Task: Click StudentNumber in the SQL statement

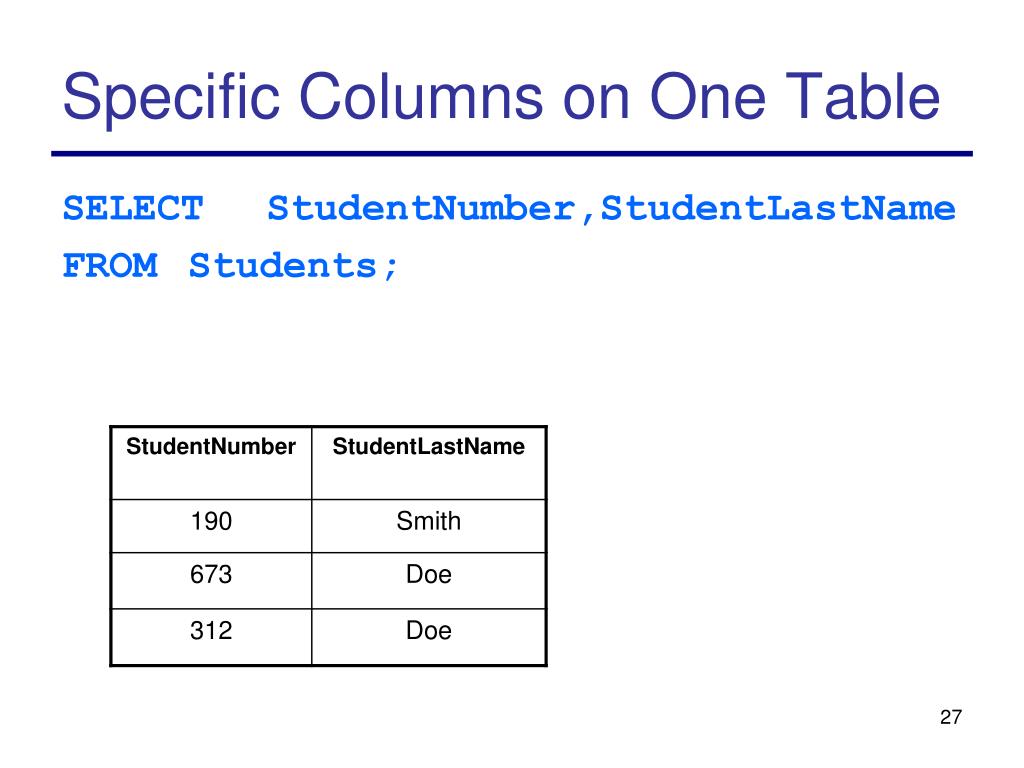Action: [421, 209]
